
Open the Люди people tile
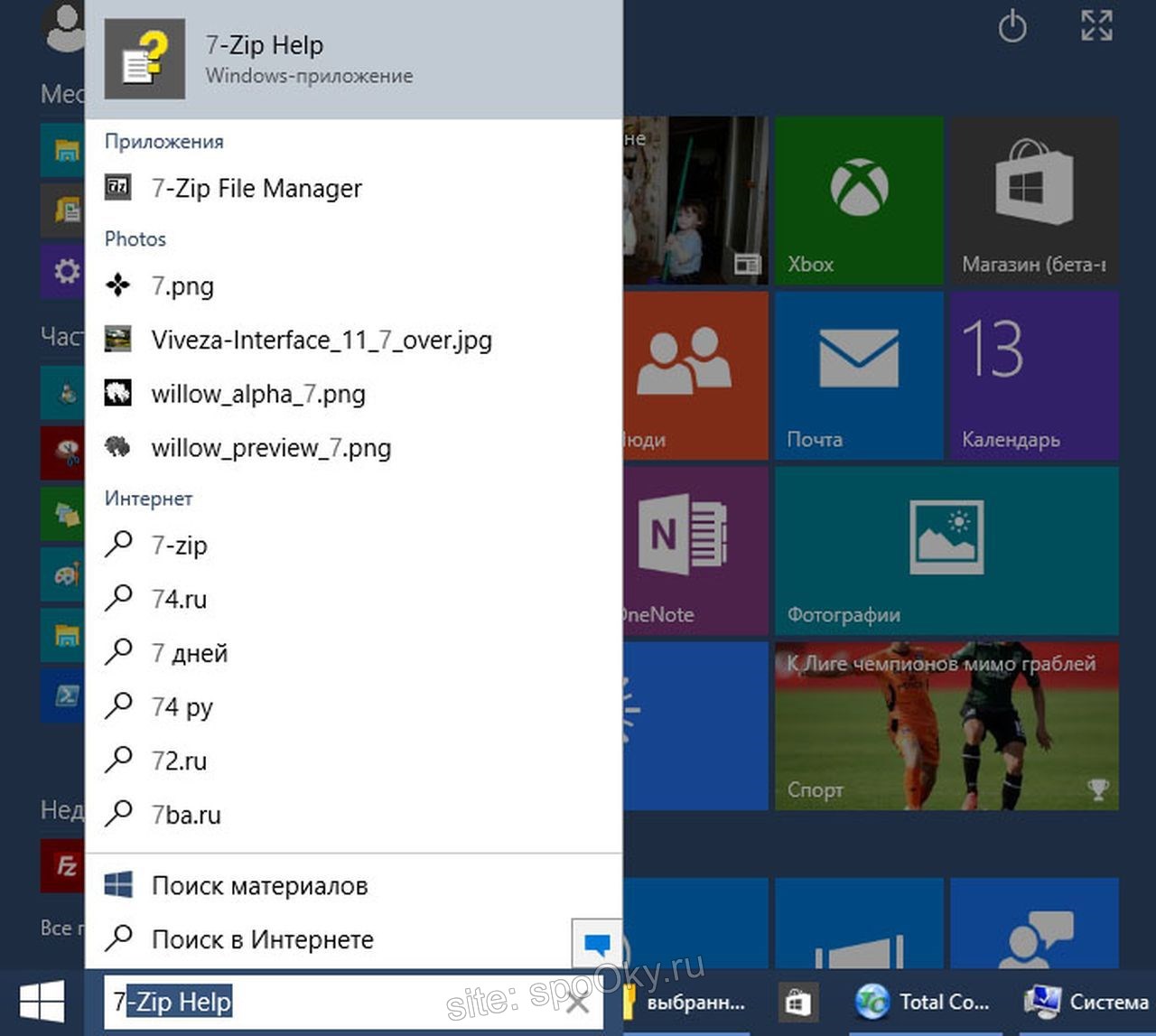[x=695, y=376]
